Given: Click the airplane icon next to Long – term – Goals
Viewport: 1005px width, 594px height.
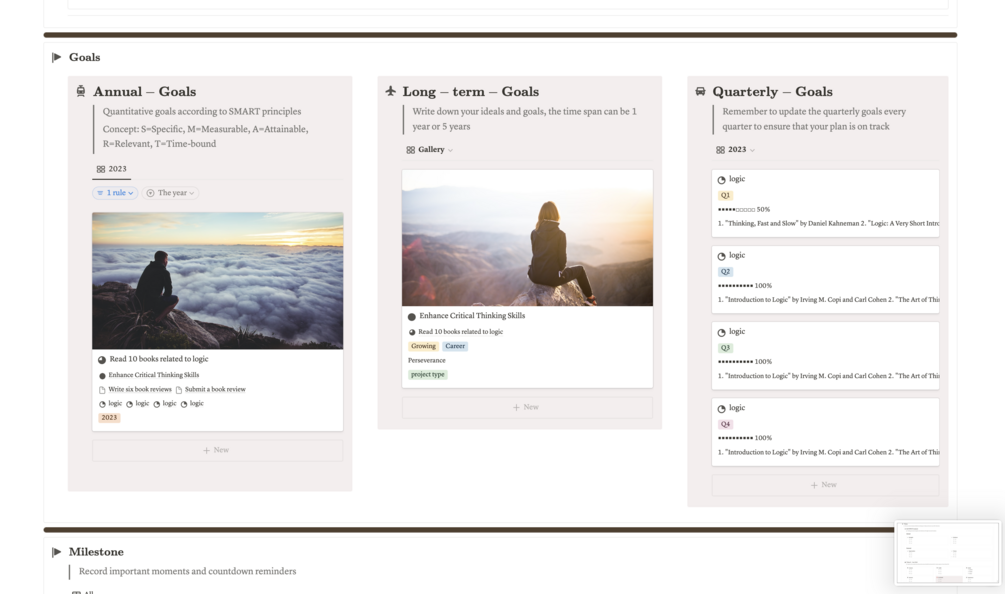Looking at the screenshot, I should click(x=390, y=91).
